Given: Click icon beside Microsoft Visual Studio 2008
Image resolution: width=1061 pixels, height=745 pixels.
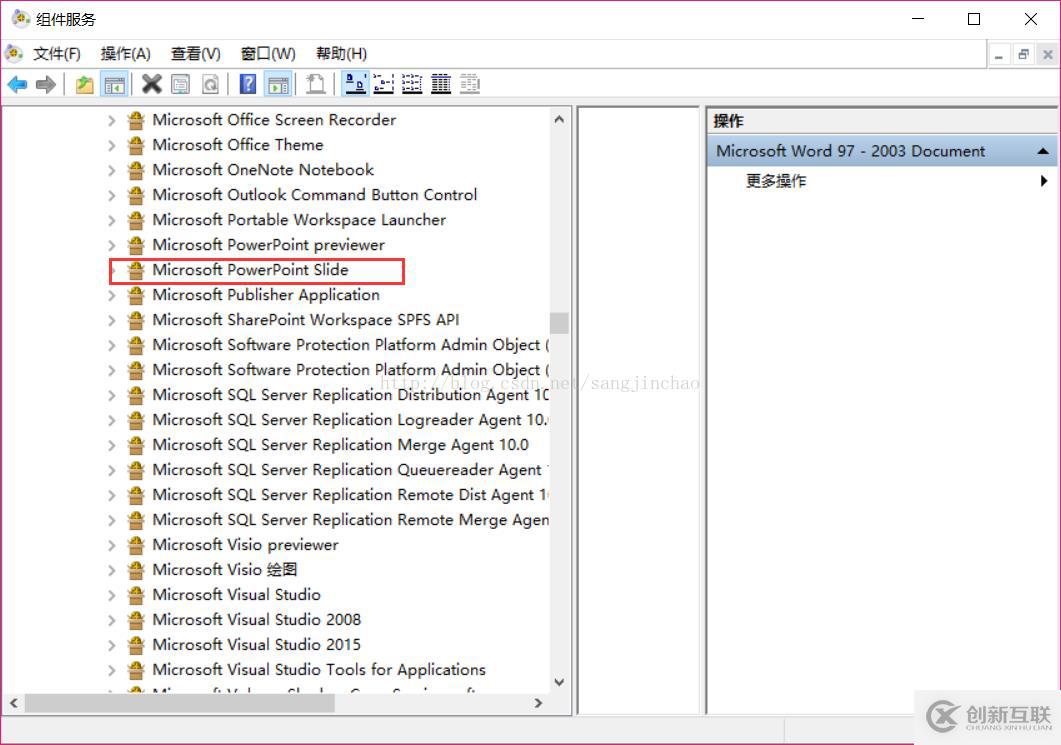Looking at the screenshot, I should (x=136, y=620).
